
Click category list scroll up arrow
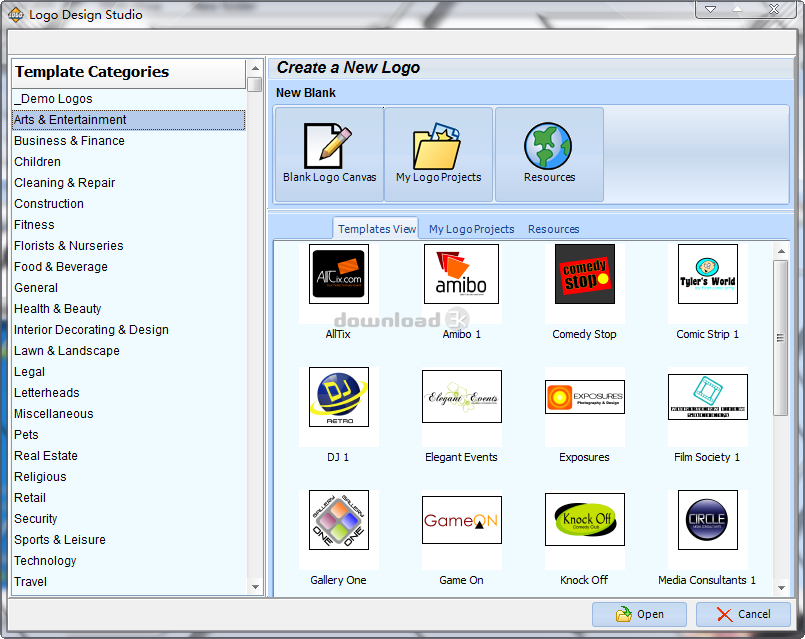pyautogui.click(x=255, y=68)
